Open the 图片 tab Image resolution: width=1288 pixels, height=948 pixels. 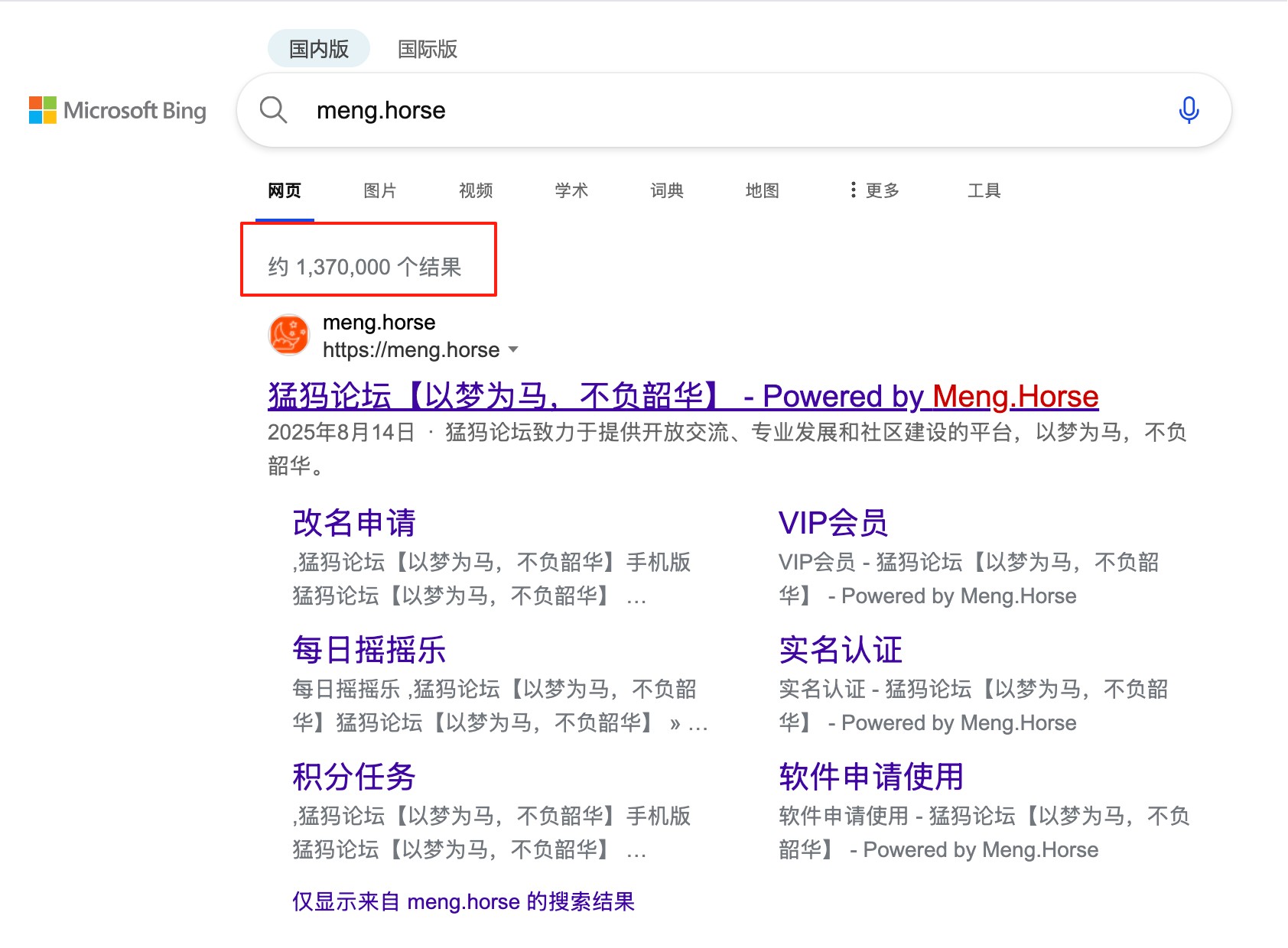tap(380, 190)
